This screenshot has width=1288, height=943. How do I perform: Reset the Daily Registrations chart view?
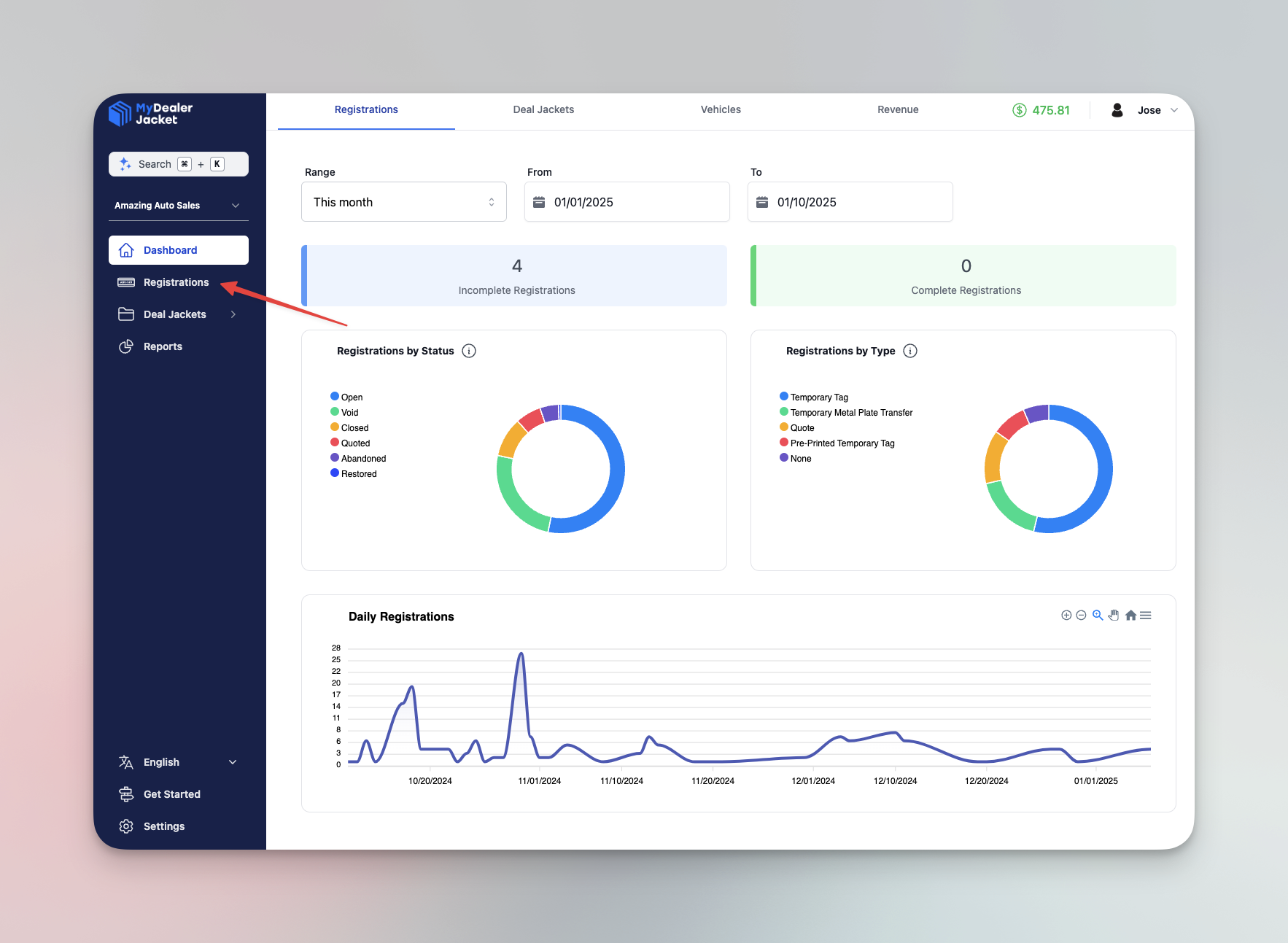1130,615
